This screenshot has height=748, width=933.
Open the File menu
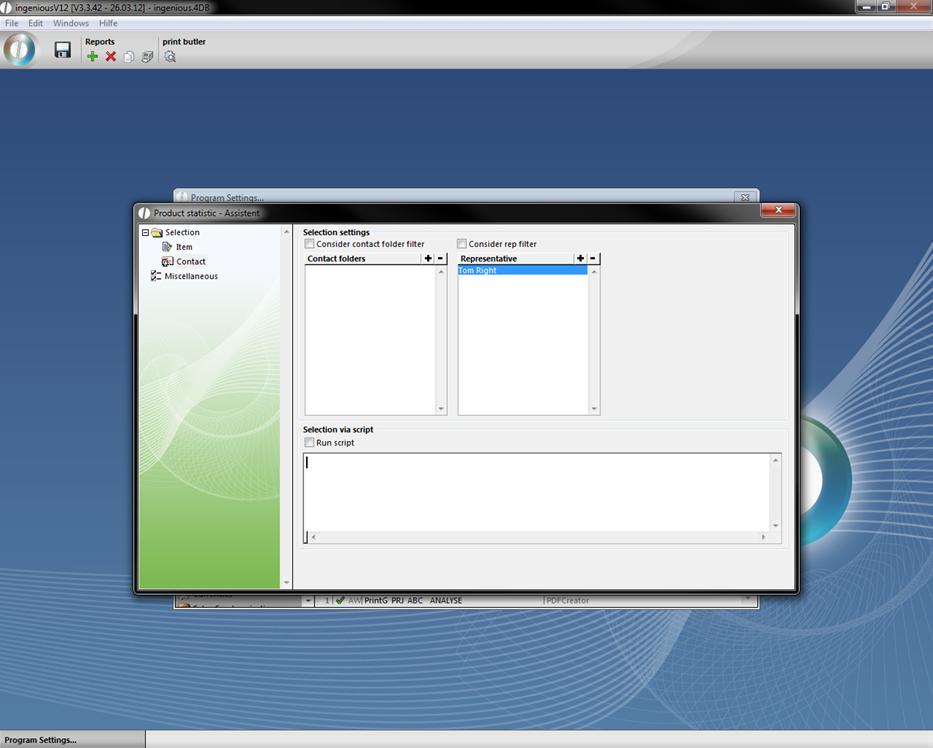click(12, 23)
